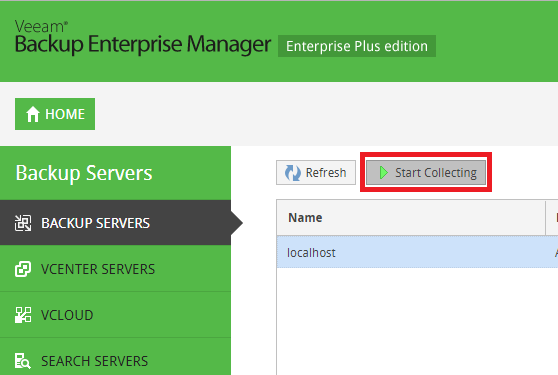
Task: Select the house icon on Home
Action: point(33,114)
